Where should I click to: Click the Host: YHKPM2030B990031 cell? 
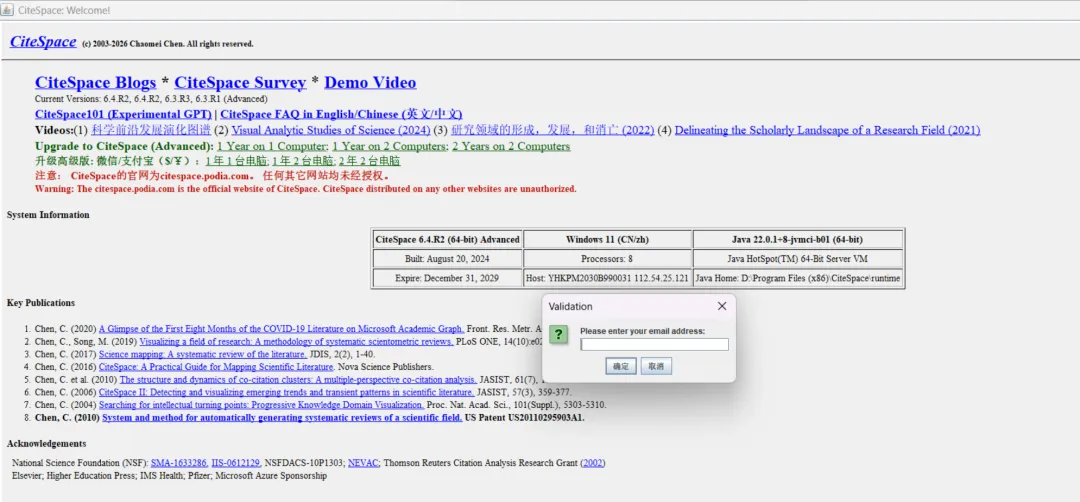608,278
